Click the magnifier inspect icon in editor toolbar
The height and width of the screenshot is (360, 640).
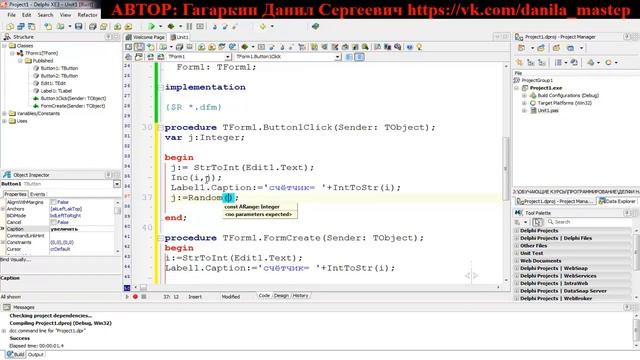365,47
